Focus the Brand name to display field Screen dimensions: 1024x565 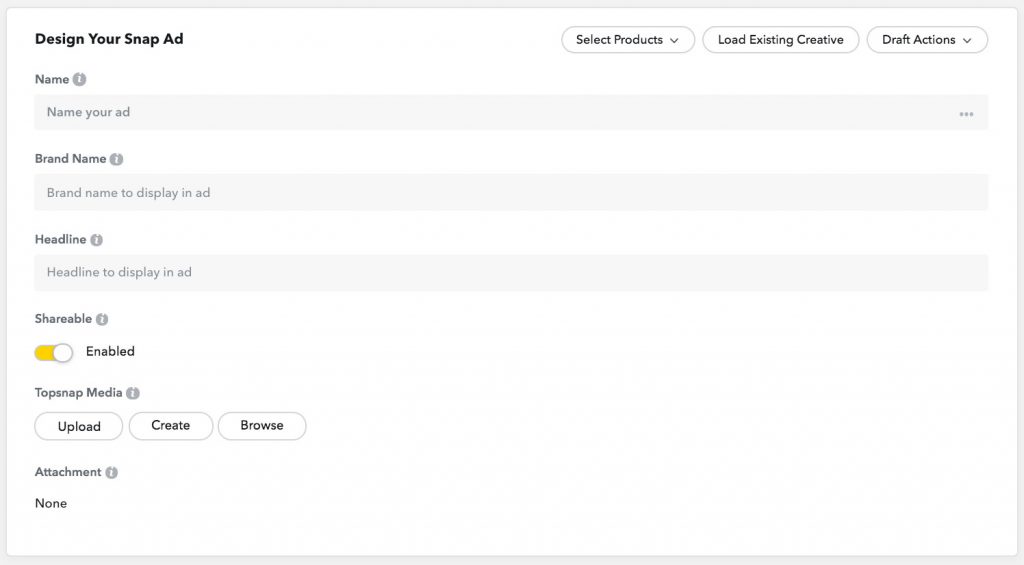click(511, 193)
